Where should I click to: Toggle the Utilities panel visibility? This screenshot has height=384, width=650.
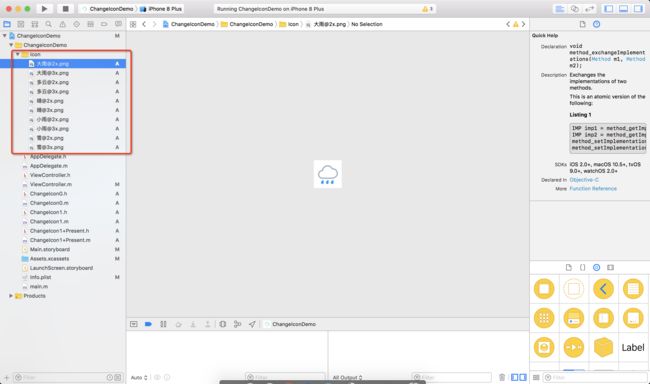pyautogui.click(x=638, y=9)
